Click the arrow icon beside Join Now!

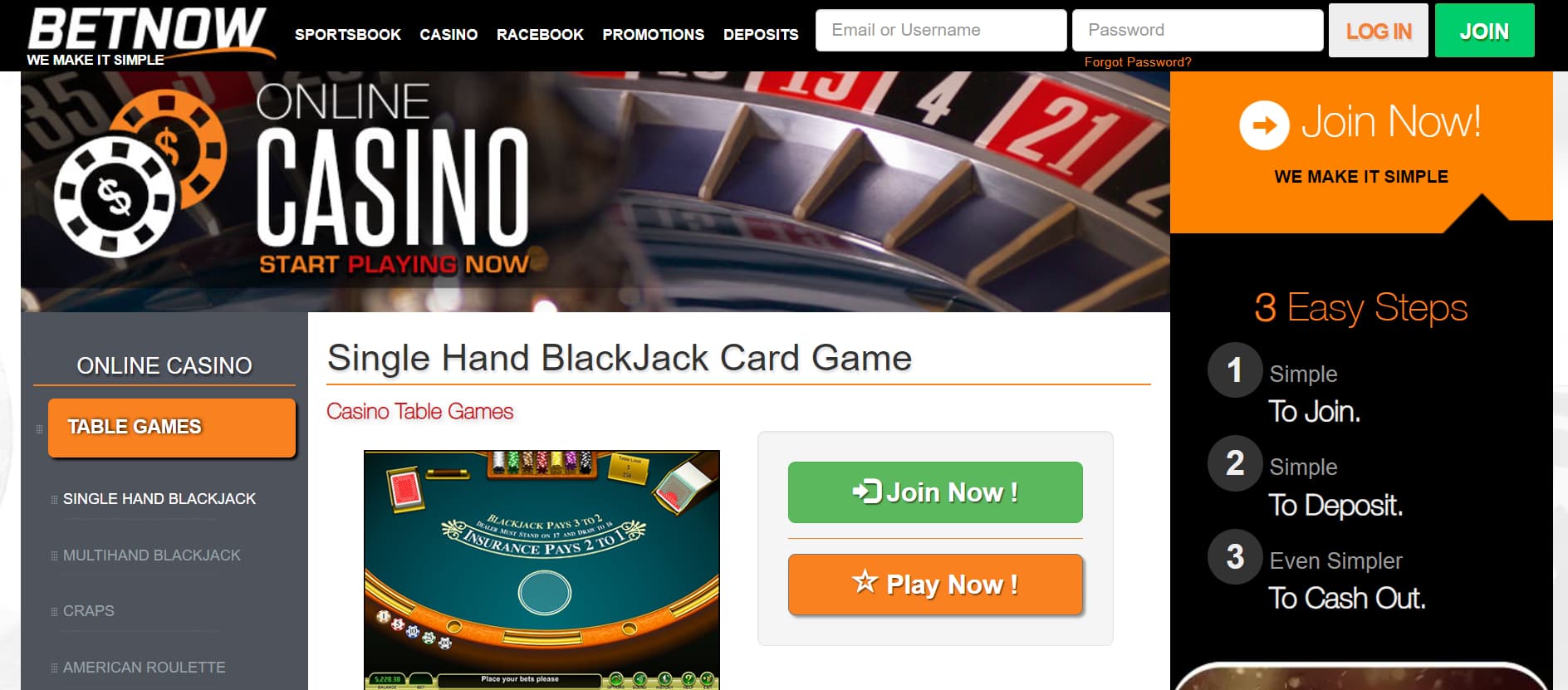click(1264, 125)
